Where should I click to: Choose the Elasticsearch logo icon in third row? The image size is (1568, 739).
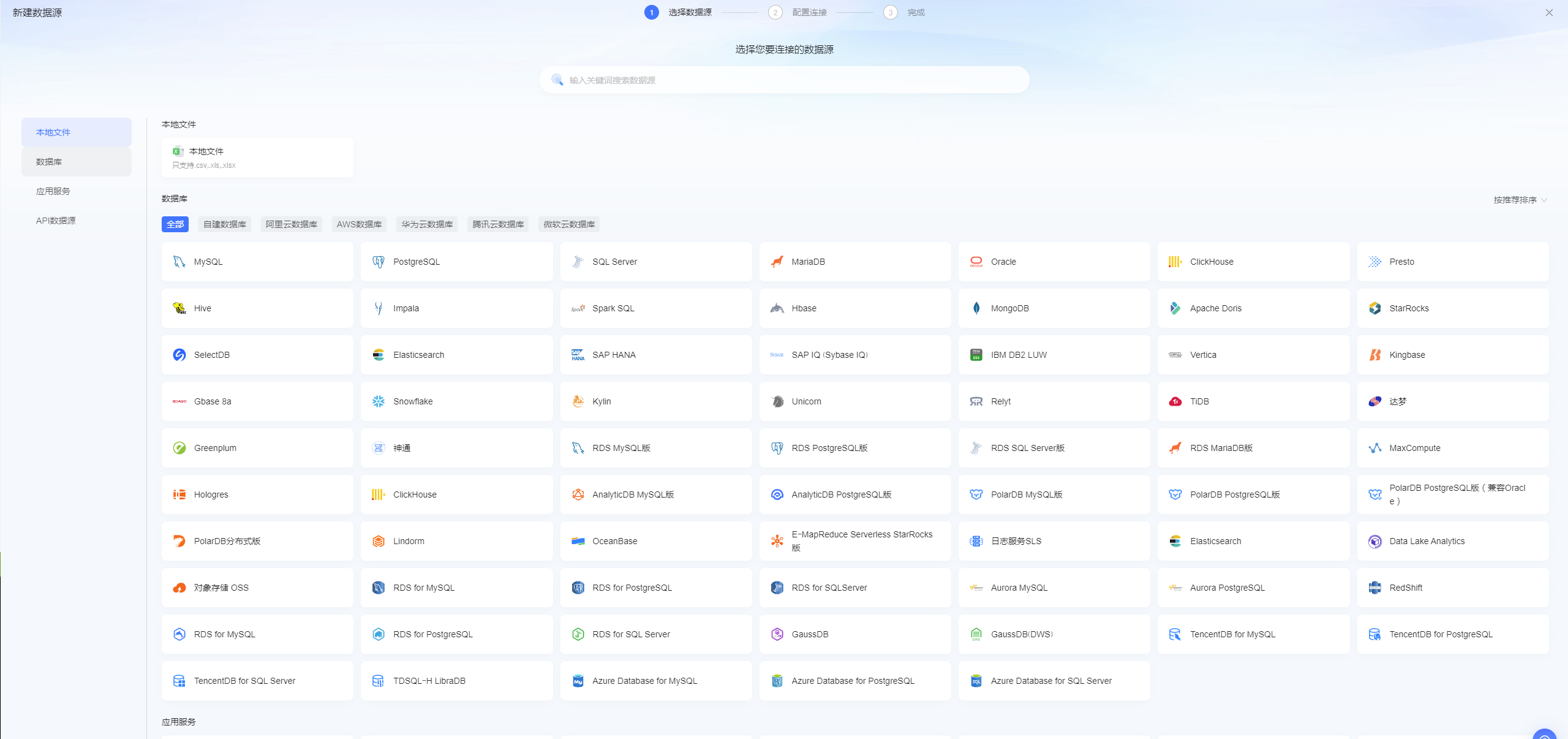coord(379,355)
